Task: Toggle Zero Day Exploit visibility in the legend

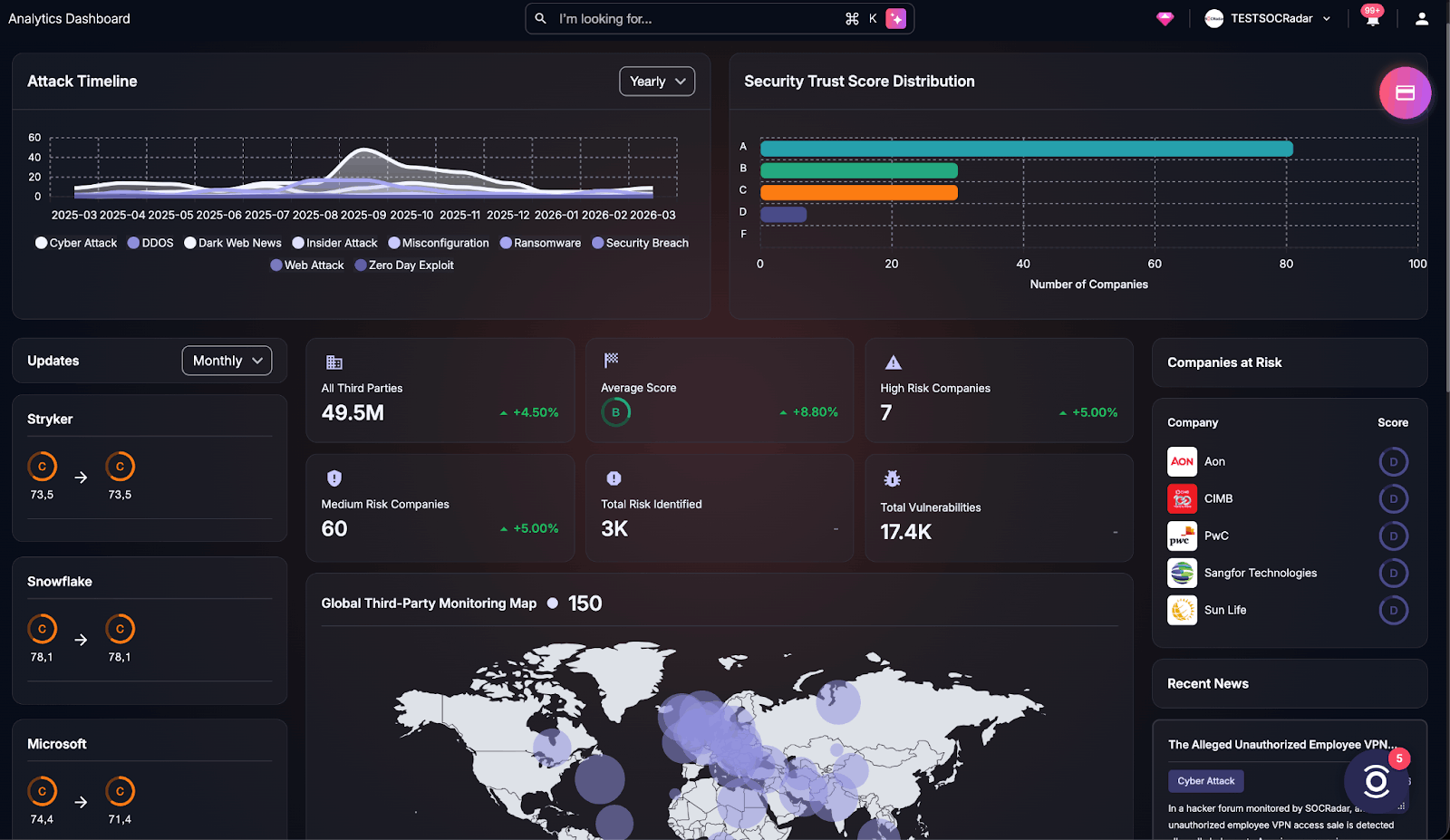Action: [404, 265]
